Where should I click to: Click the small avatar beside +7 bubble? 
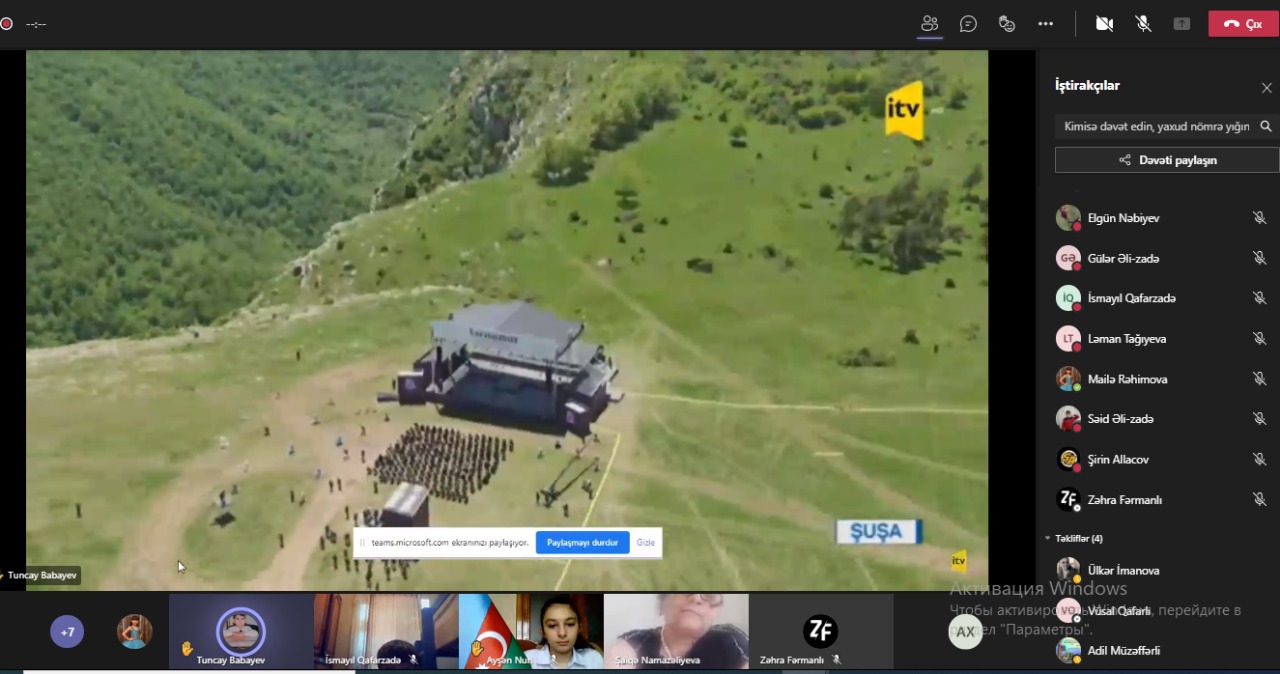(134, 632)
